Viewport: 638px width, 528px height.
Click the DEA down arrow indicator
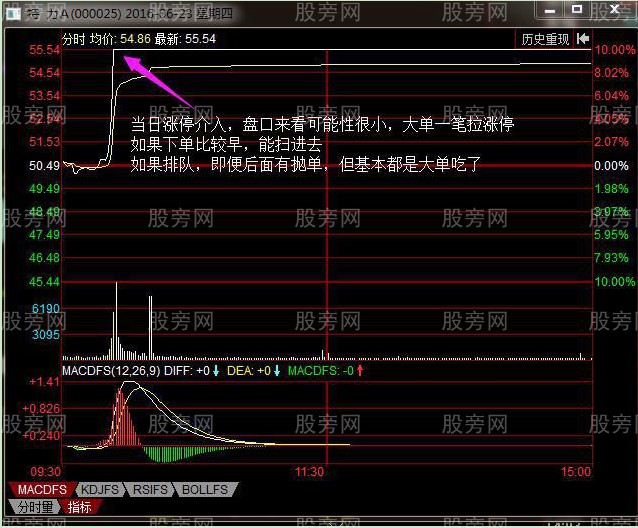[x=277, y=371]
